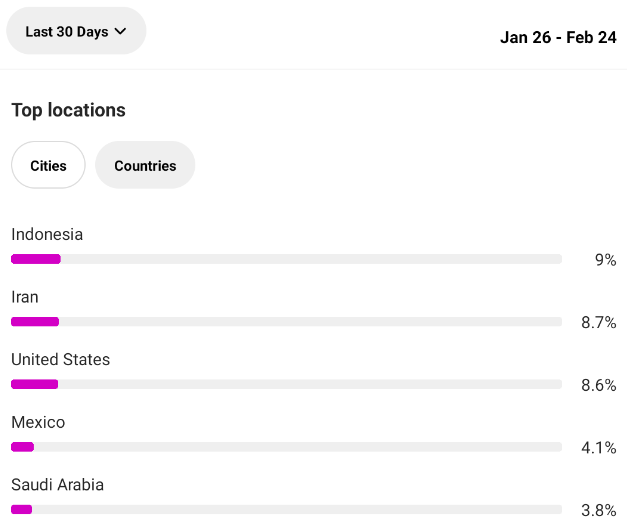This screenshot has width=627, height=529.
Task: Click the Mexico progress bar
Action: [x=286, y=447]
